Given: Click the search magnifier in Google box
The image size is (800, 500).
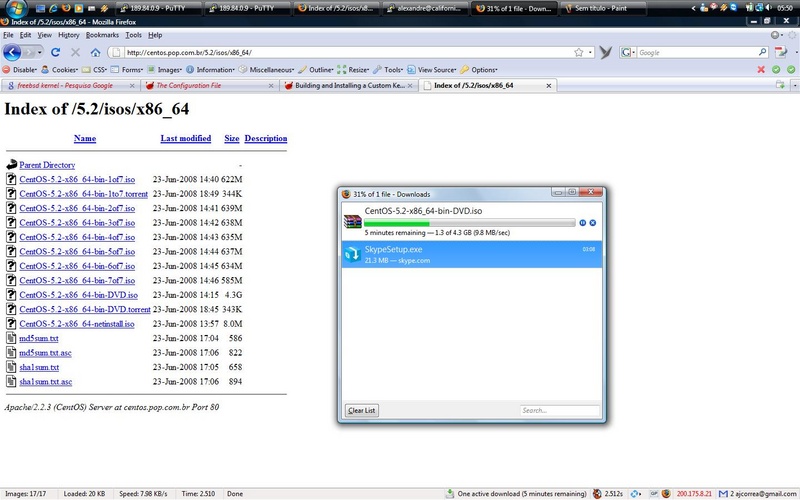Looking at the screenshot, I should pyautogui.click(x=762, y=52).
